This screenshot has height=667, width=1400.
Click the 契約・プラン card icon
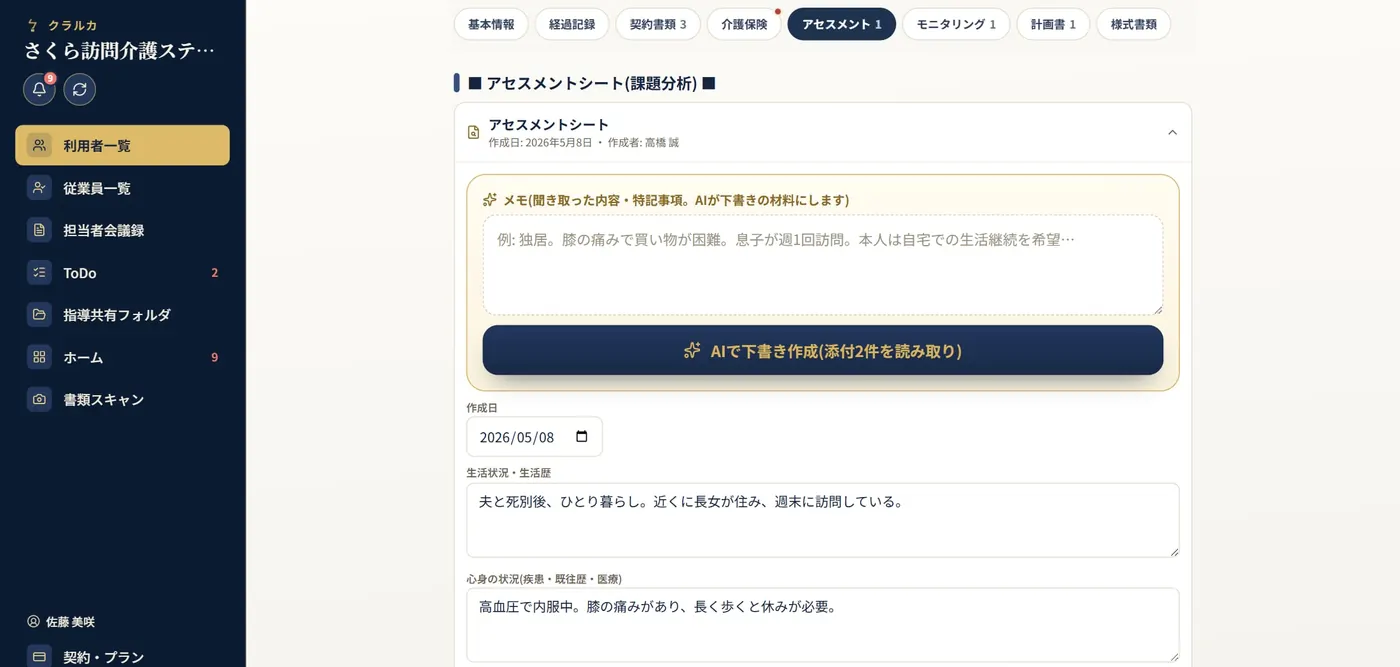39,657
